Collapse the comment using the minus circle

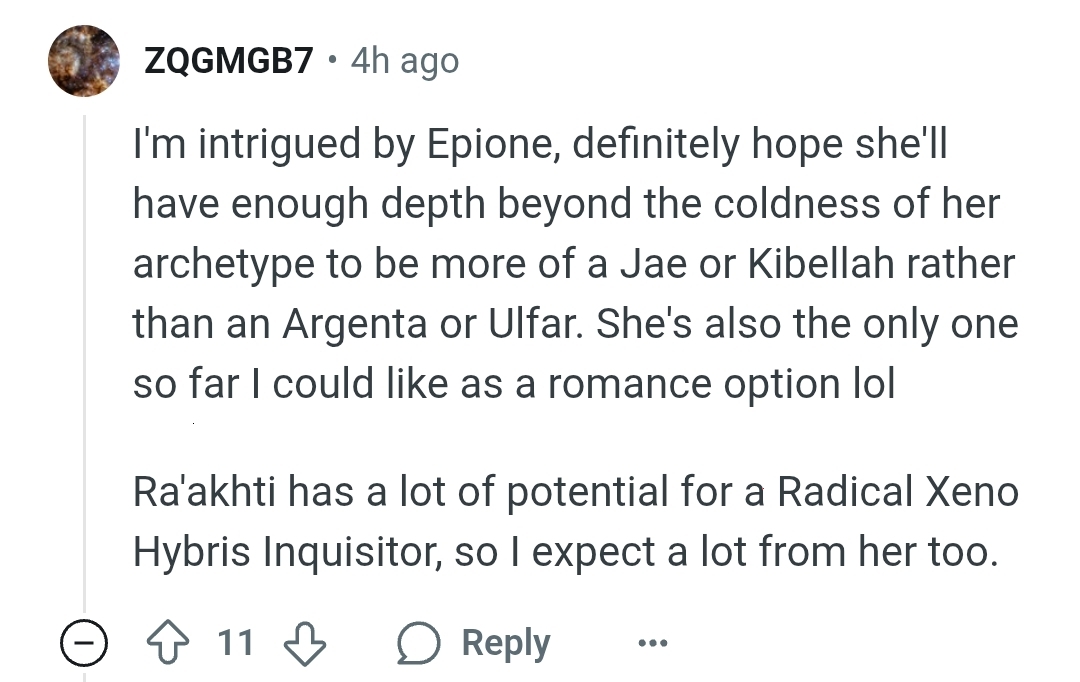[x=84, y=644]
